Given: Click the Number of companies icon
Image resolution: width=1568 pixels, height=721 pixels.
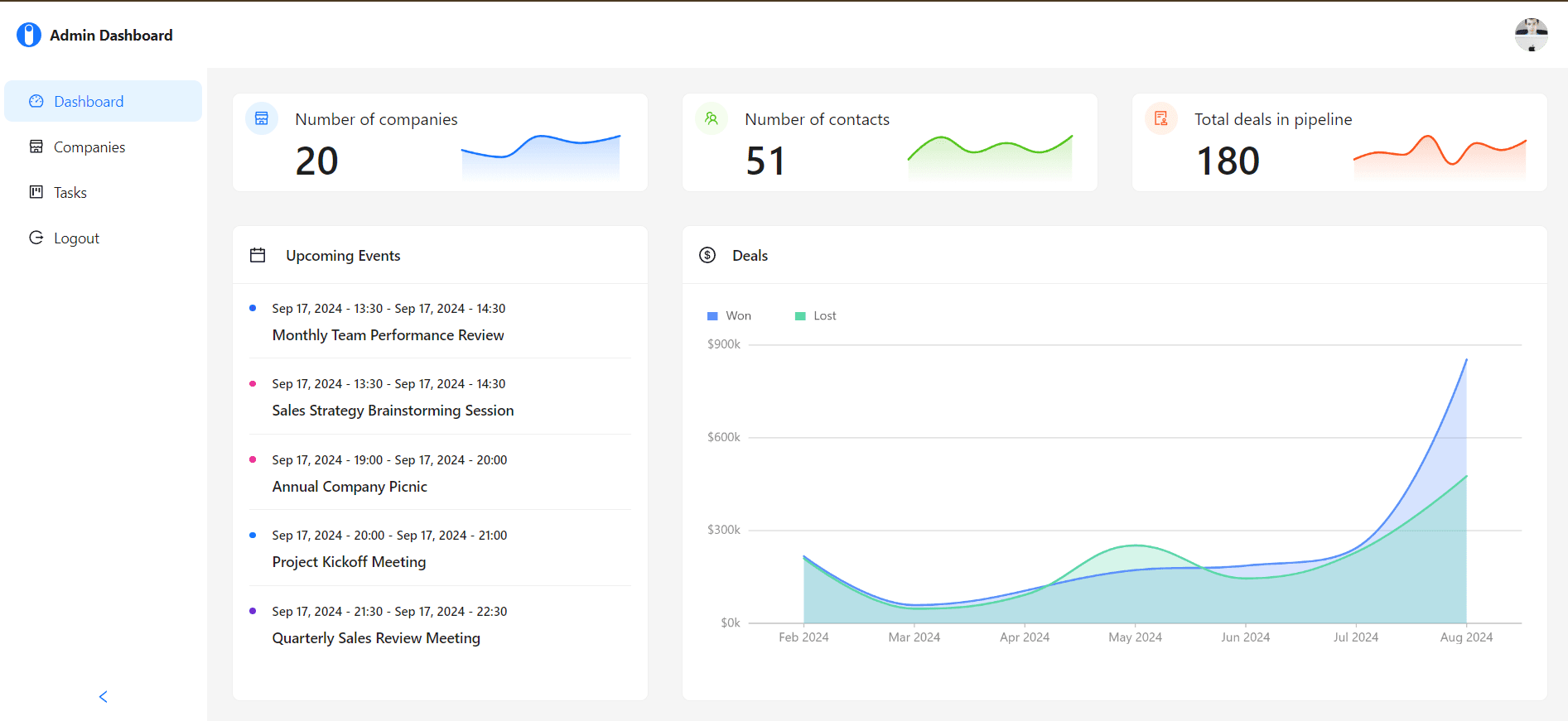Looking at the screenshot, I should pos(262,118).
